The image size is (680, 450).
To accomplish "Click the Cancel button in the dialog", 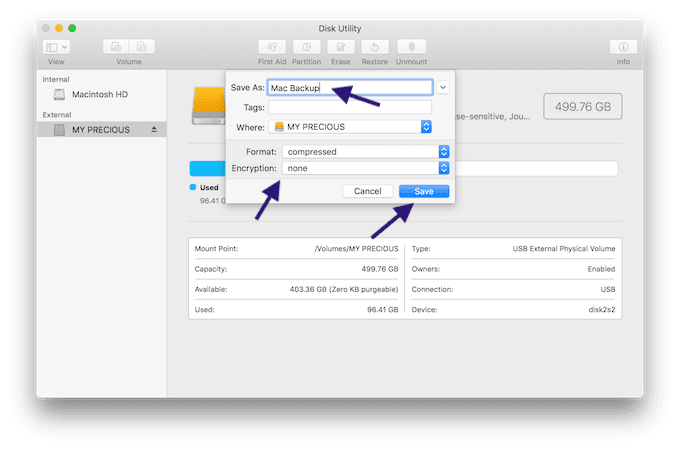I will (x=368, y=191).
